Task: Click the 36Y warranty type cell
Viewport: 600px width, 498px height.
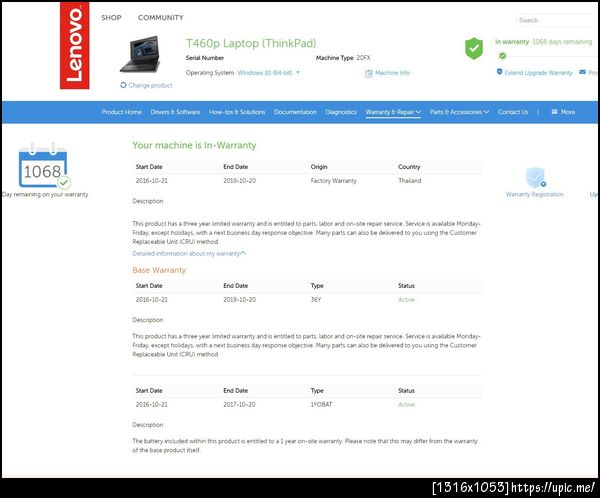Action: [316, 300]
